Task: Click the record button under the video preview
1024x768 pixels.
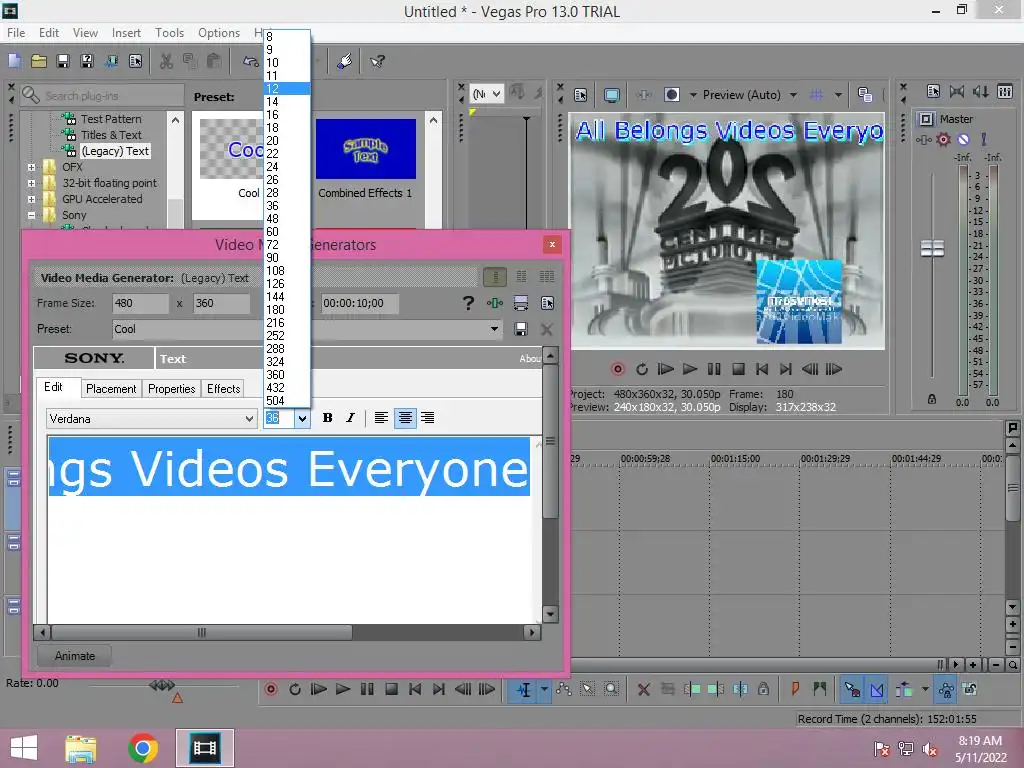Action: pyautogui.click(x=617, y=369)
